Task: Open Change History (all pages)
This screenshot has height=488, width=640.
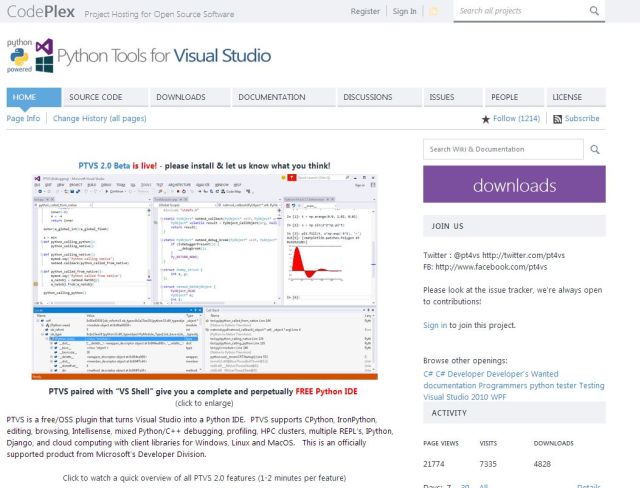Action: [x=100, y=118]
